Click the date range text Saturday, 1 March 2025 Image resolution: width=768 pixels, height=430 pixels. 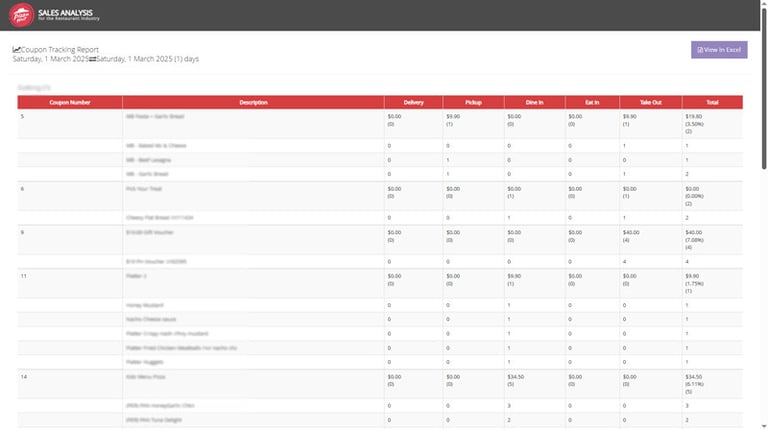[x=106, y=59]
